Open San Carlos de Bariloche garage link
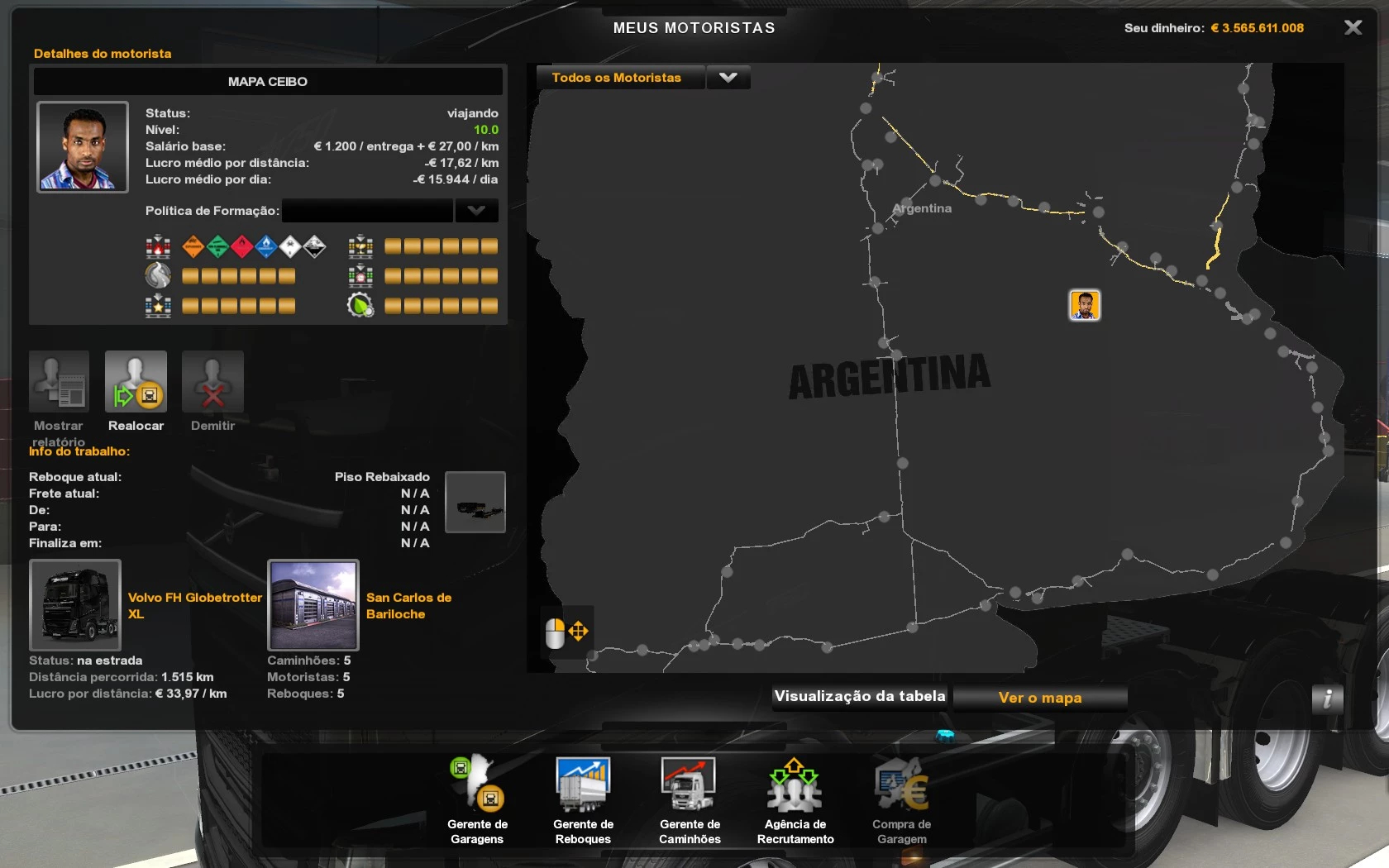1389x868 pixels. pyautogui.click(x=408, y=605)
